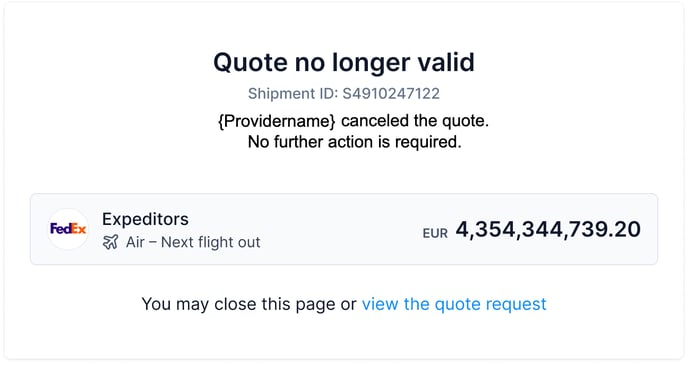Open the view the quote request link
The height and width of the screenshot is (382, 688).
coord(454,304)
